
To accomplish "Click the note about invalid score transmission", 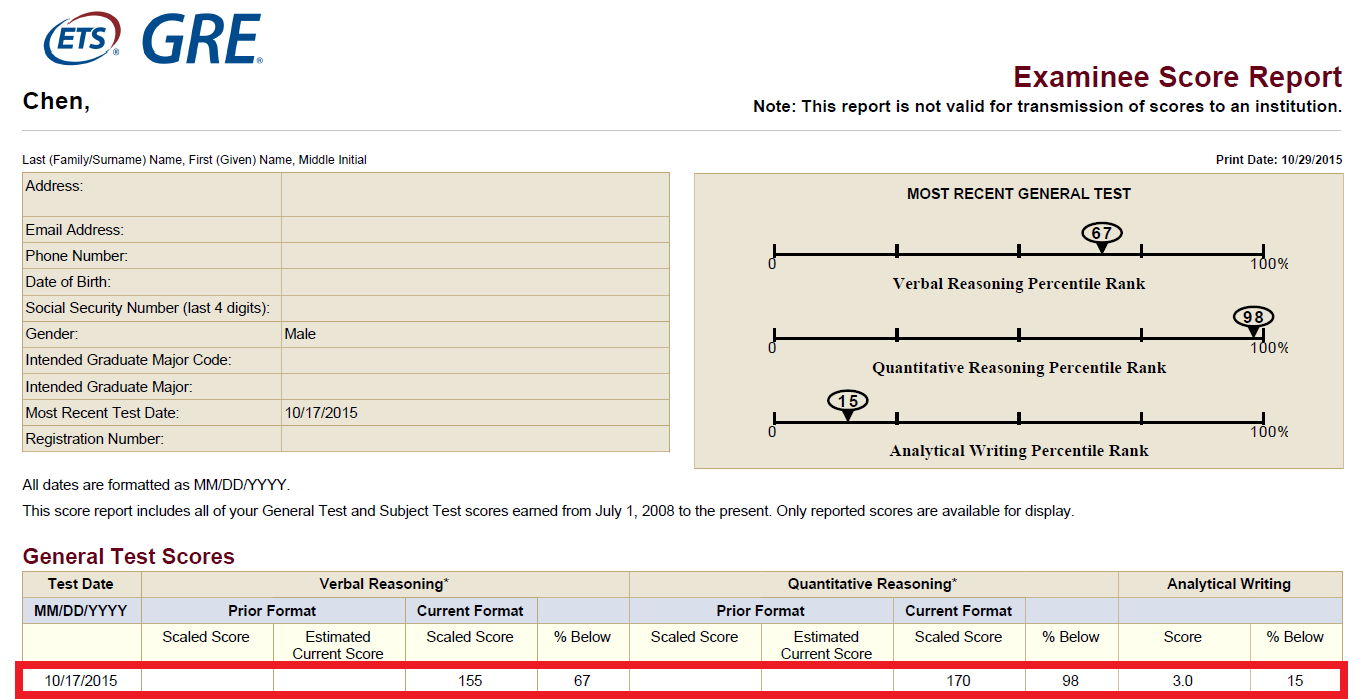I will 1047,106.
